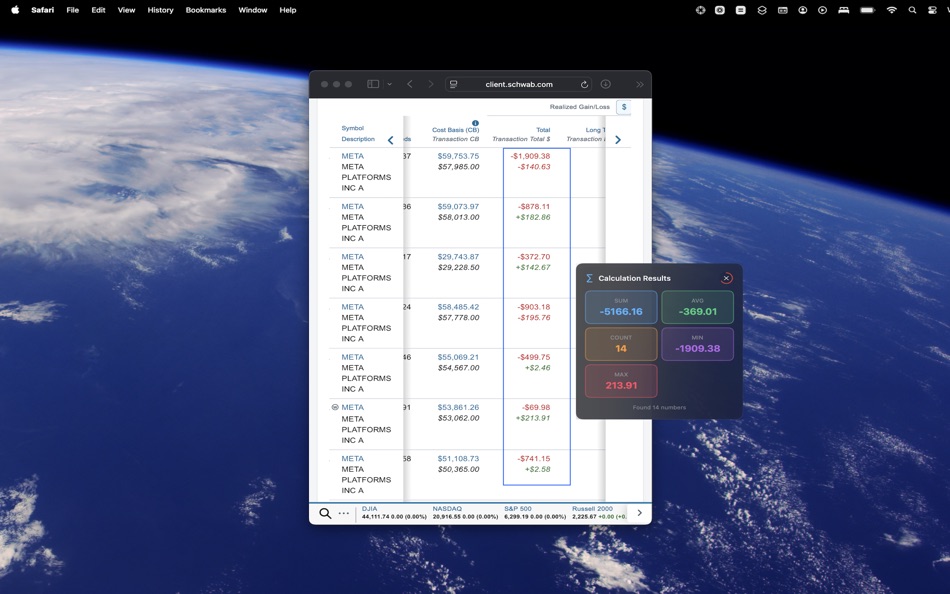Sort by the Total column header
This screenshot has height=594, width=950.
(543, 130)
